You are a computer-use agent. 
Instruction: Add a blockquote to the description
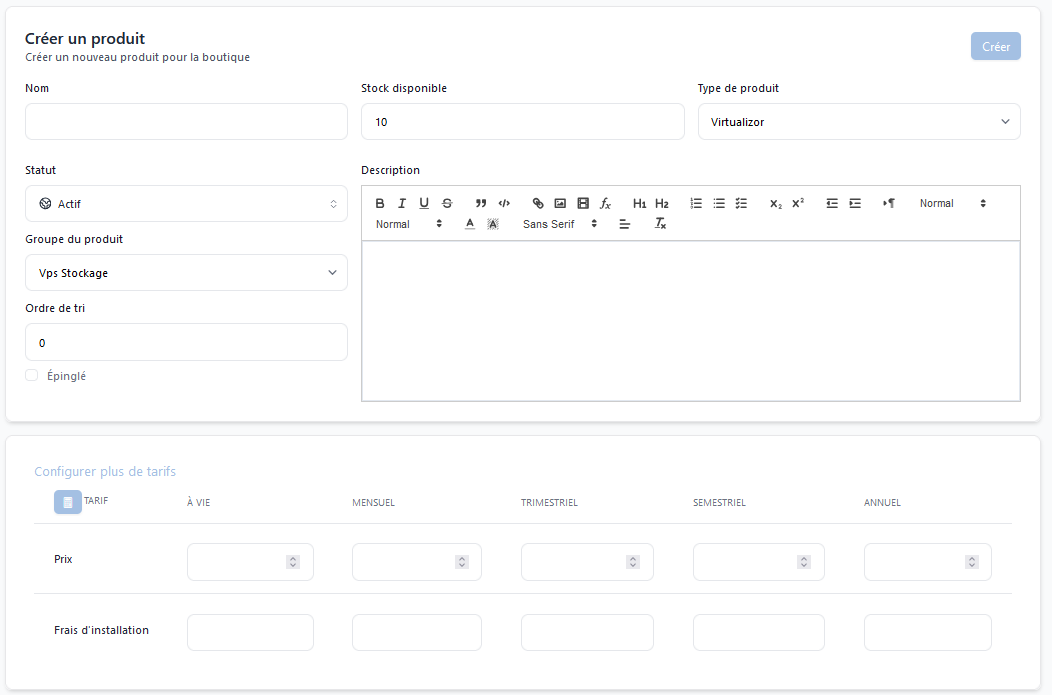click(x=481, y=203)
